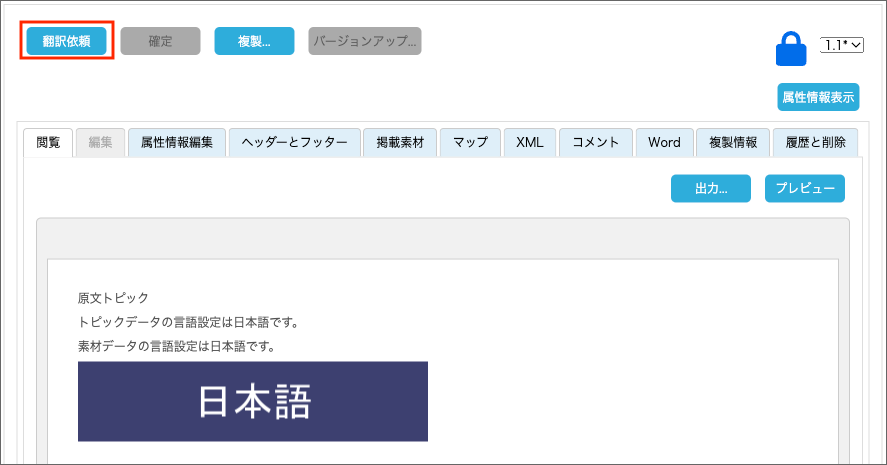Click the greyed 確定 button
The width and height of the screenshot is (887, 465).
point(160,41)
